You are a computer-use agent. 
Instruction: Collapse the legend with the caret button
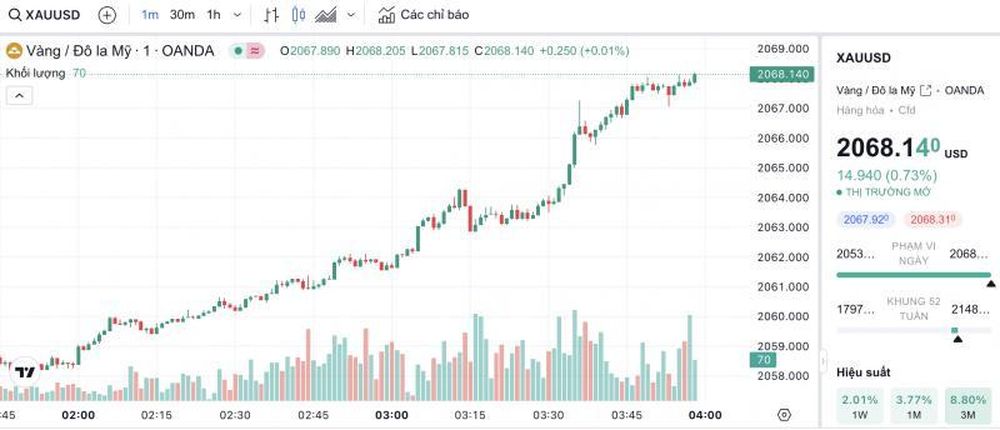tap(19, 96)
